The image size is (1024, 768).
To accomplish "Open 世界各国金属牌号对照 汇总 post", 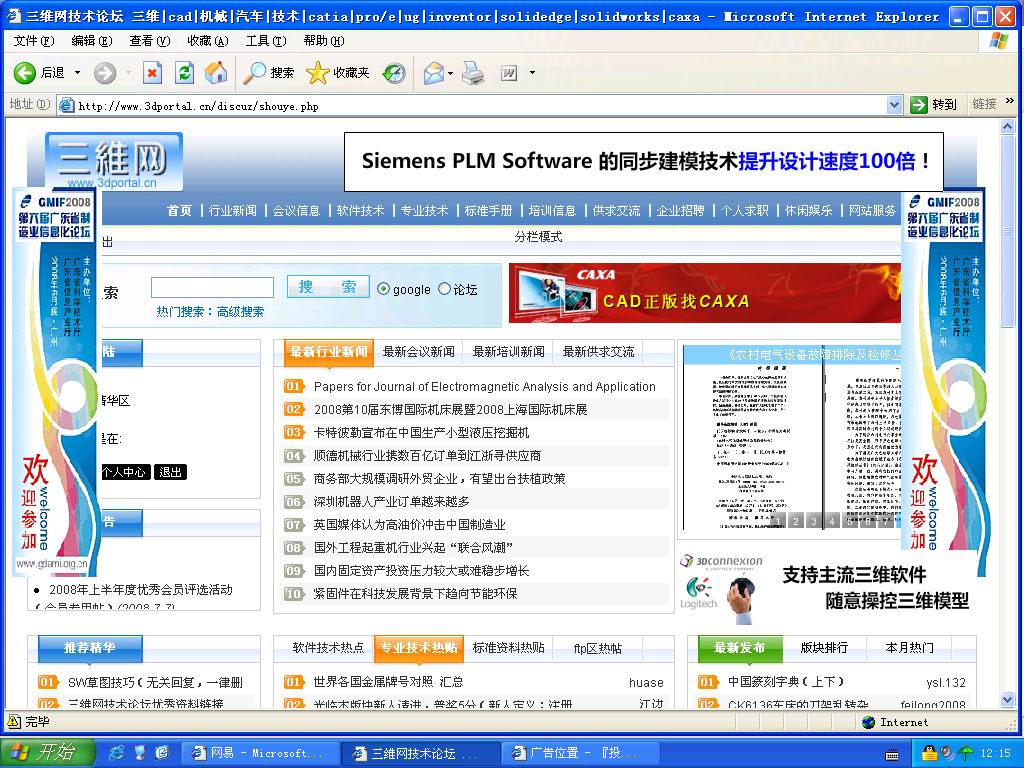I will (388, 682).
